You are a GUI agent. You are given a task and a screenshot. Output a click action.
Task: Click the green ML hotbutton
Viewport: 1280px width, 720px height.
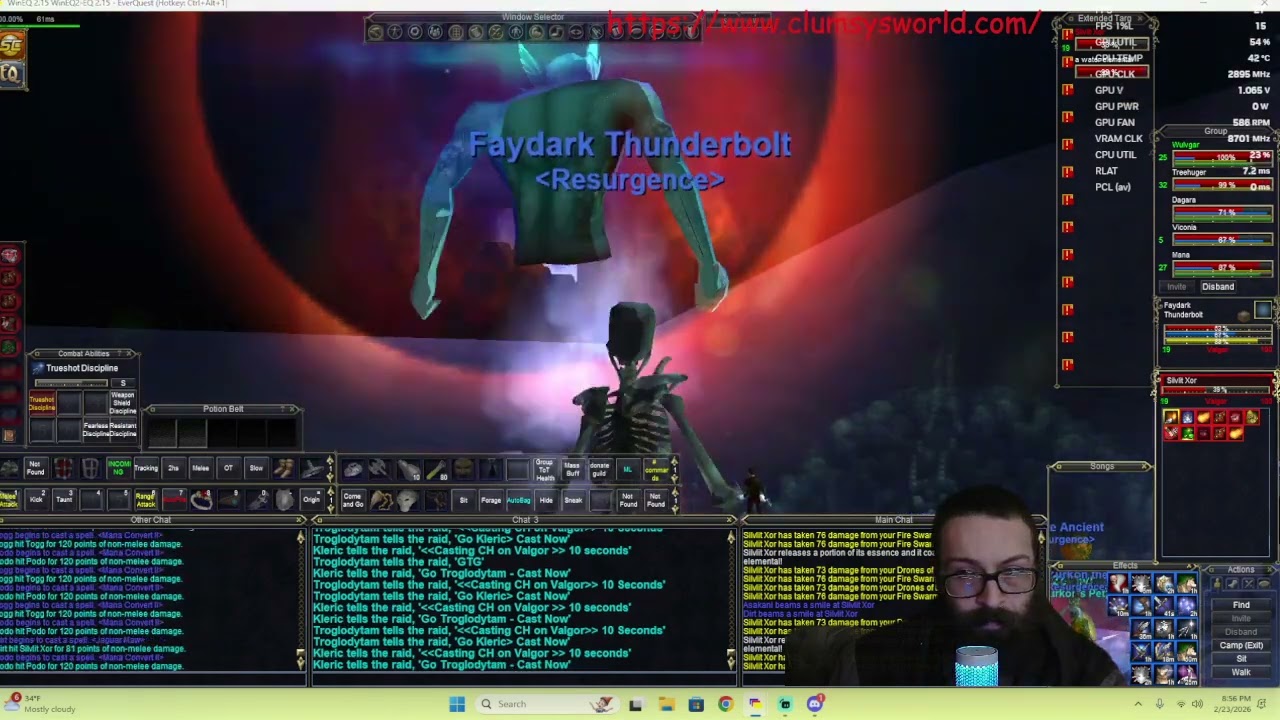pyautogui.click(x=628, y=469)
